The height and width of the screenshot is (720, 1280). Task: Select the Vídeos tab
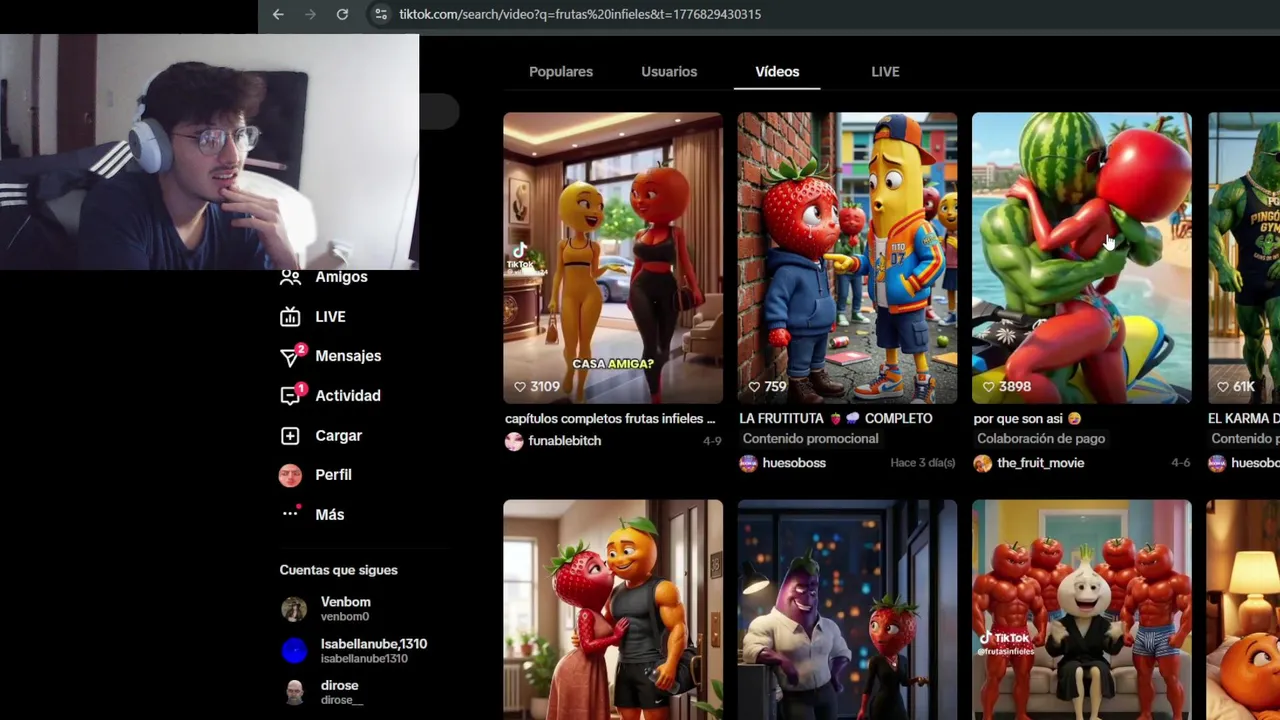click(x=777, y=72)
